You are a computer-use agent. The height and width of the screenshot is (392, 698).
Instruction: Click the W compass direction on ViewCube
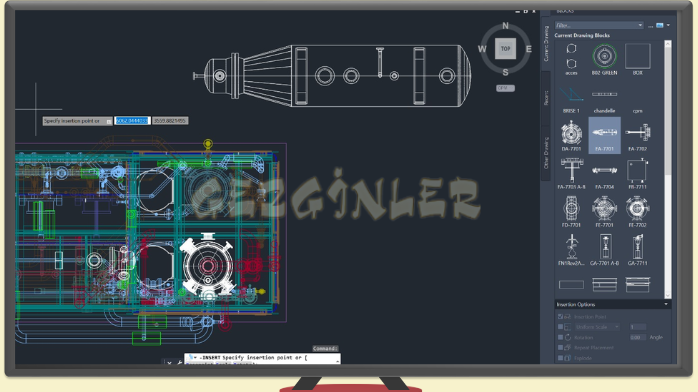(482, 49)
